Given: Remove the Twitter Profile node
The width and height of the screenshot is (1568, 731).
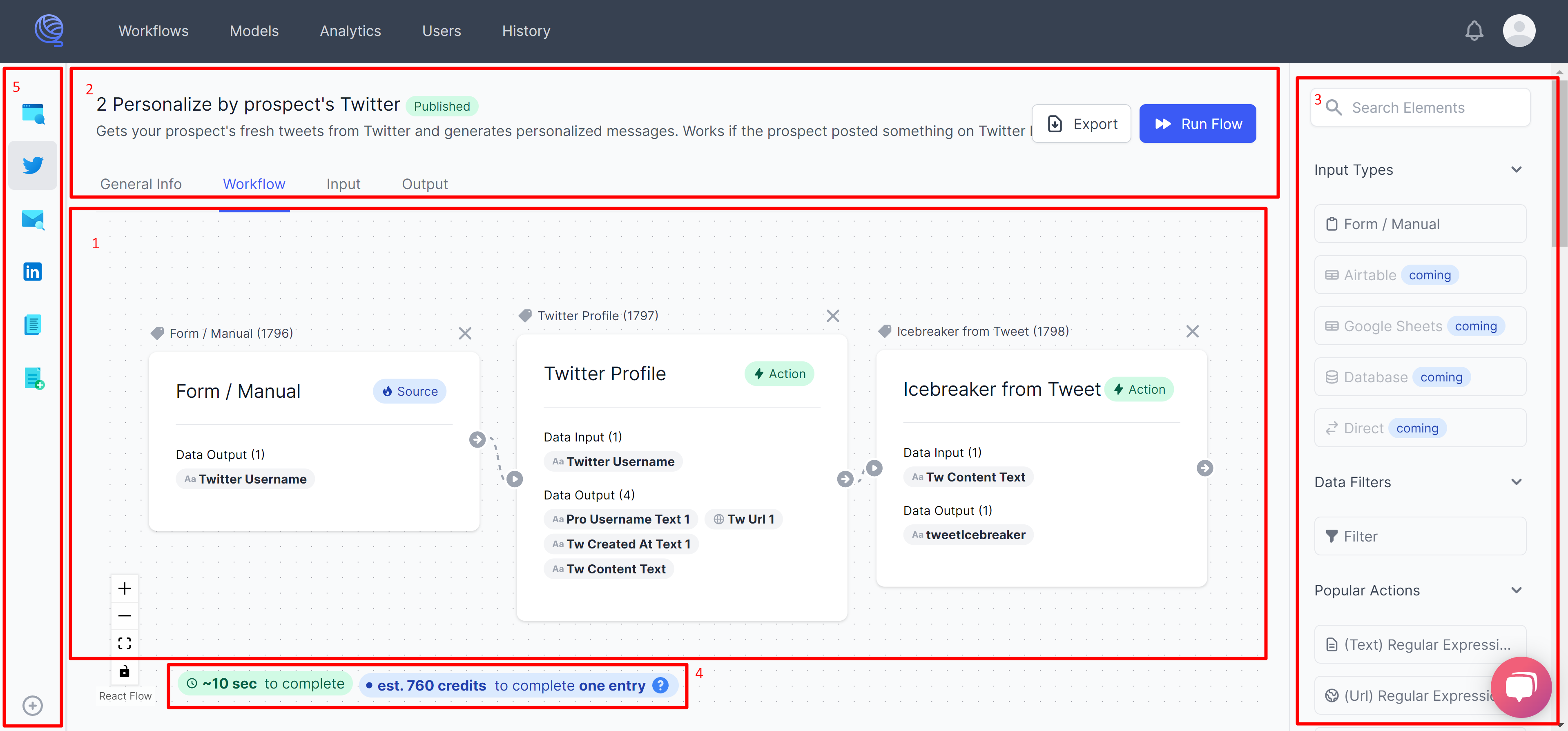Looking at the screenshot, I should [833, 316].
